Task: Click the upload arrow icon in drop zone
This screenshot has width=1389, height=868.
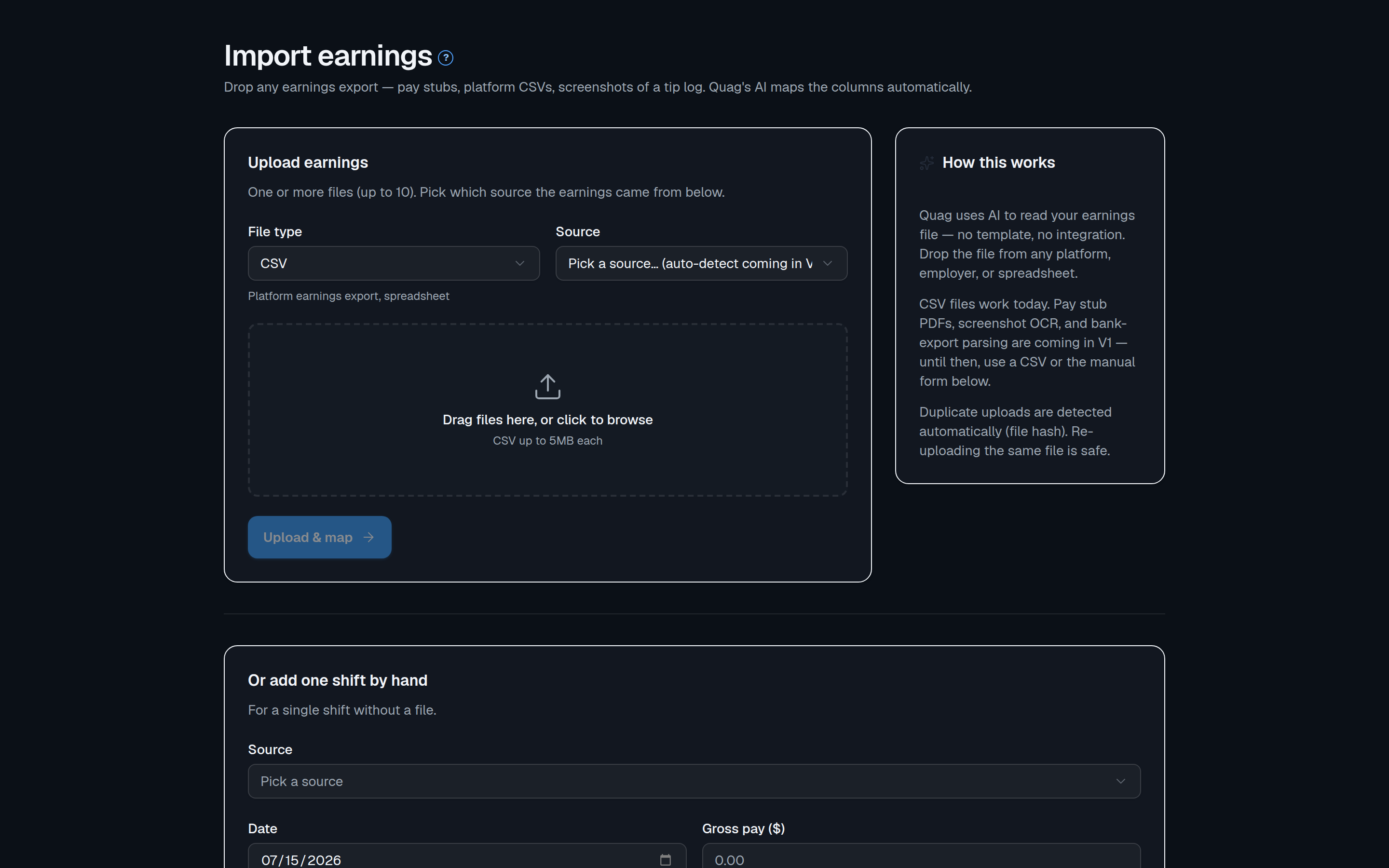Action: pyautogui.click(x=547, y=386)
